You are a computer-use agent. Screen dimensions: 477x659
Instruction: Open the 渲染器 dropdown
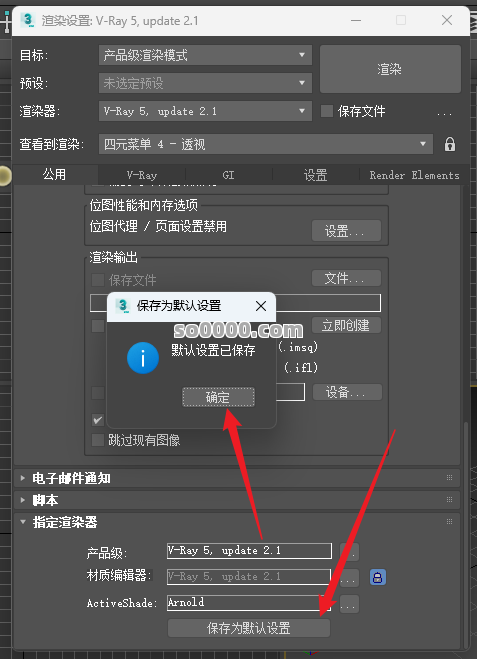click(205, 111)
